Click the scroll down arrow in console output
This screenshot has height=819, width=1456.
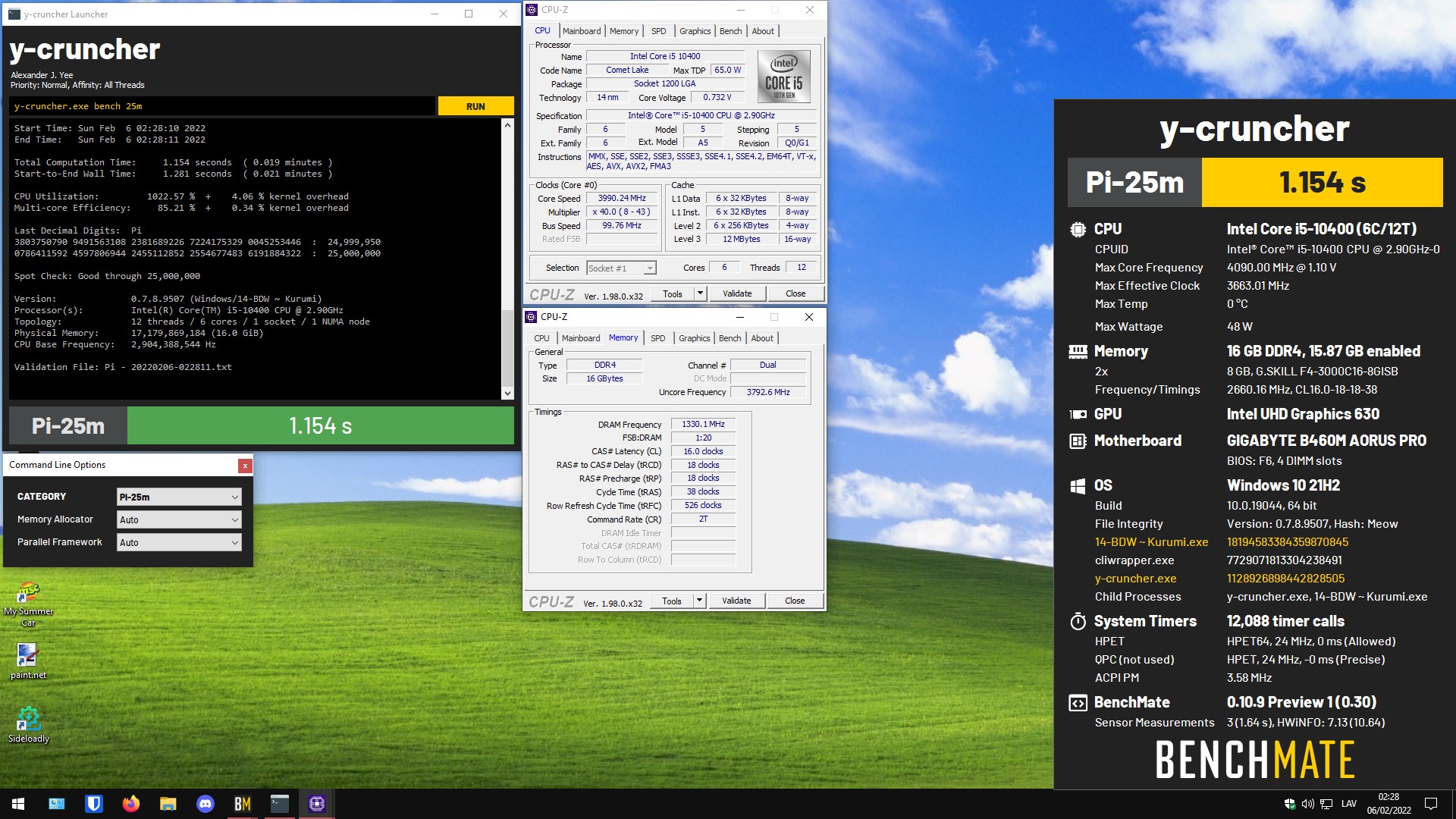click(x=507, y=393)
